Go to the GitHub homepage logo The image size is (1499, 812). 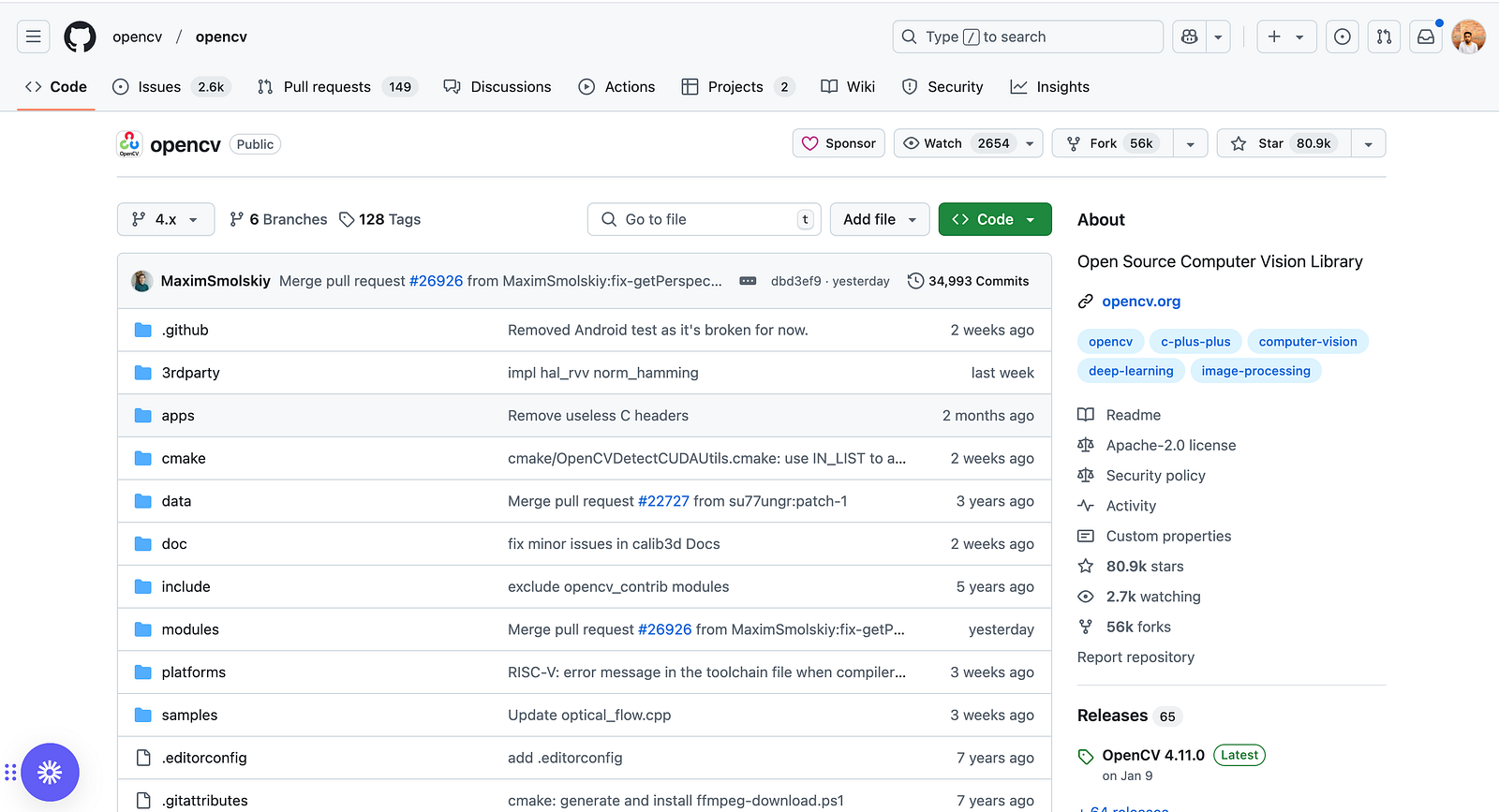[80, 37]
